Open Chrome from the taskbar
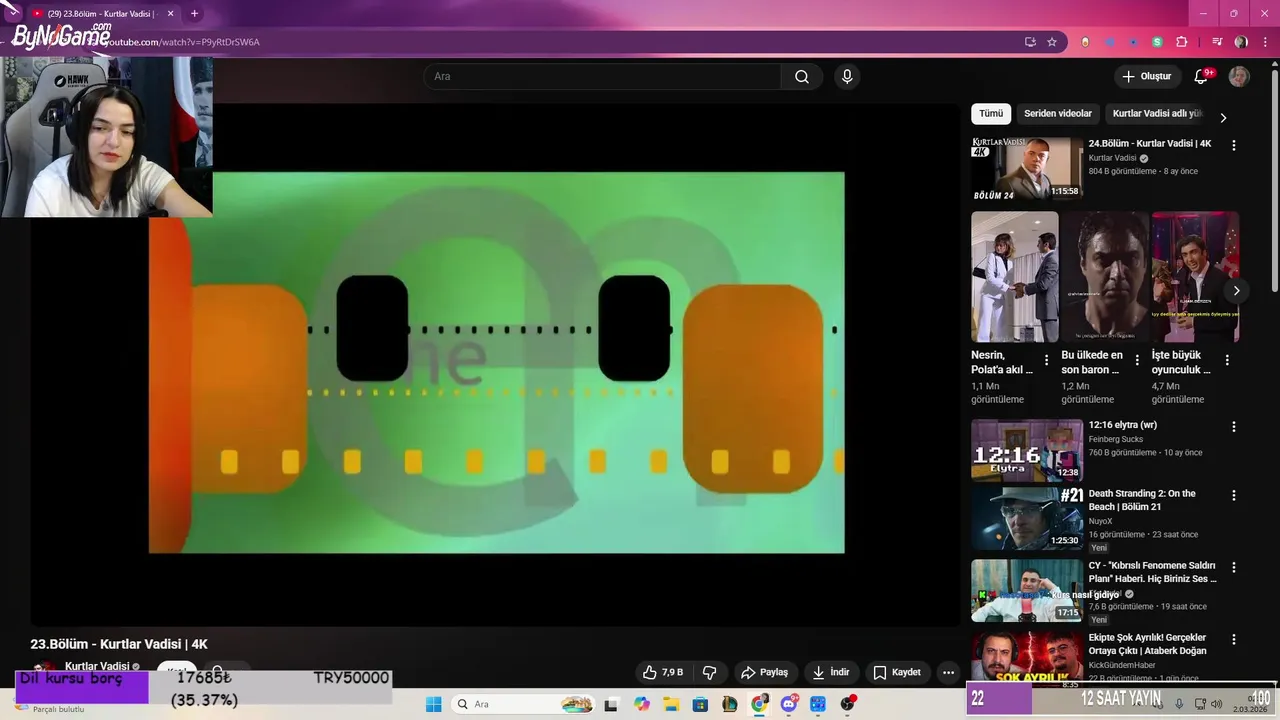1280x720 pixels. tap(759, 705)
